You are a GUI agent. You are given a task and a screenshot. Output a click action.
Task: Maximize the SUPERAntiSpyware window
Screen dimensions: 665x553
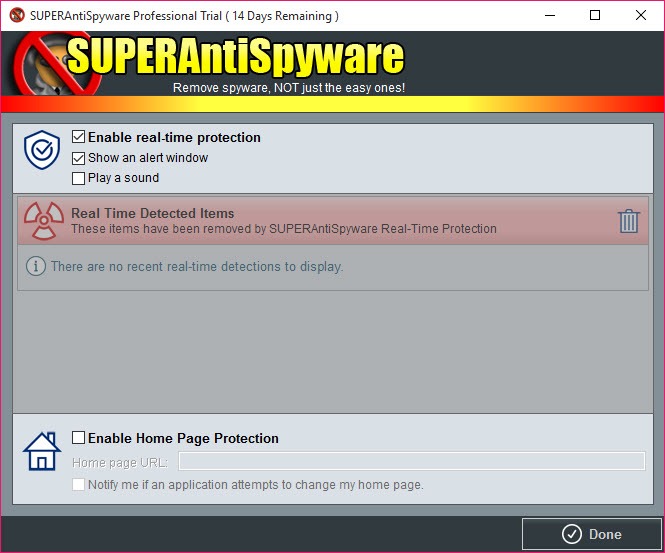[x=595, y=15]
